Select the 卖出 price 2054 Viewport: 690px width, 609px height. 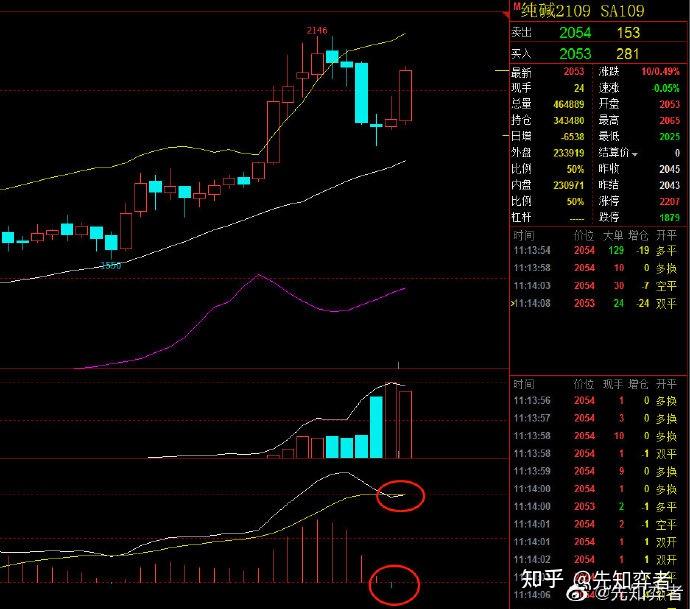click(574, 34)
